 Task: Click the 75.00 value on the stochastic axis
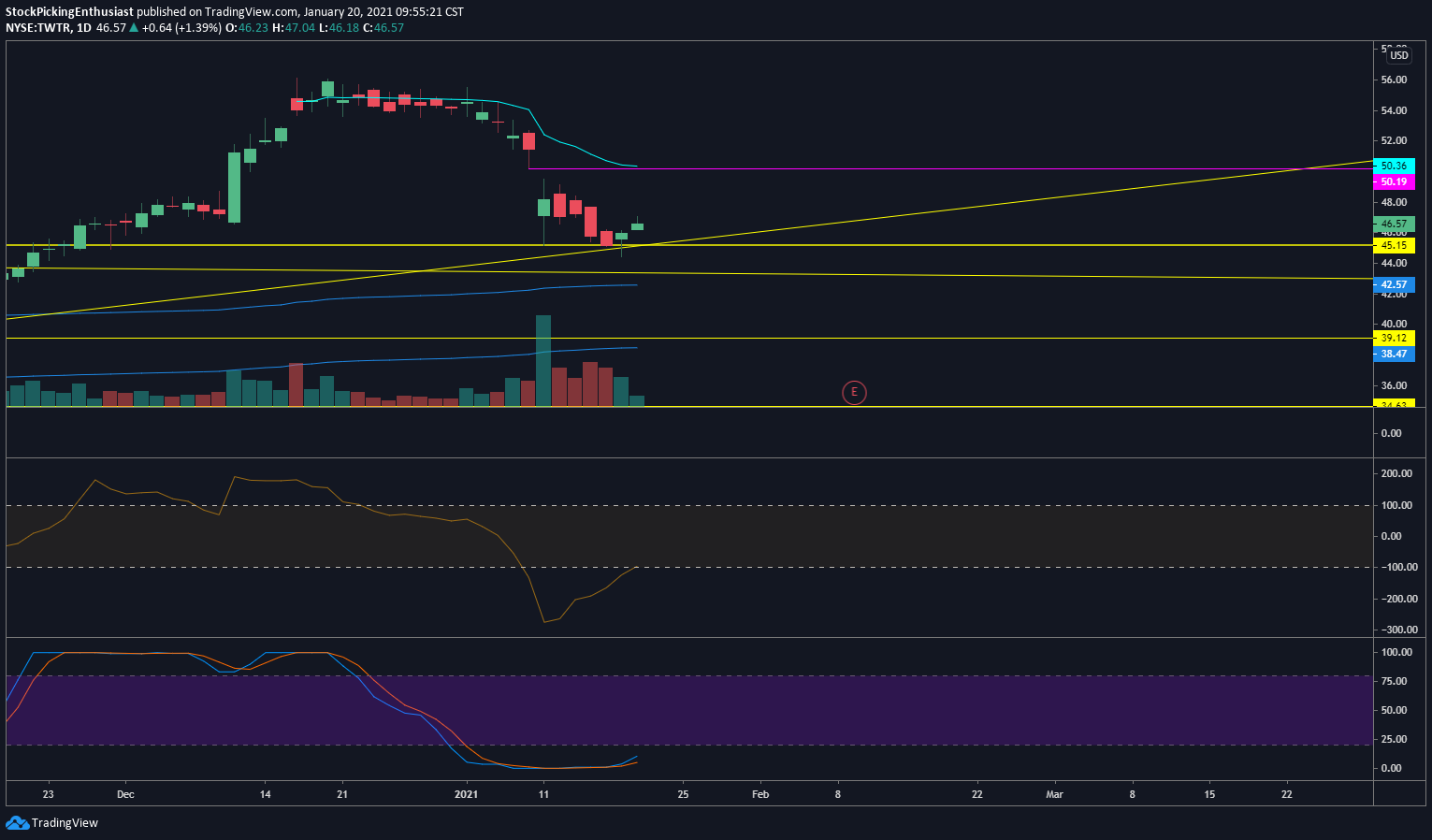click(1394, 681)
